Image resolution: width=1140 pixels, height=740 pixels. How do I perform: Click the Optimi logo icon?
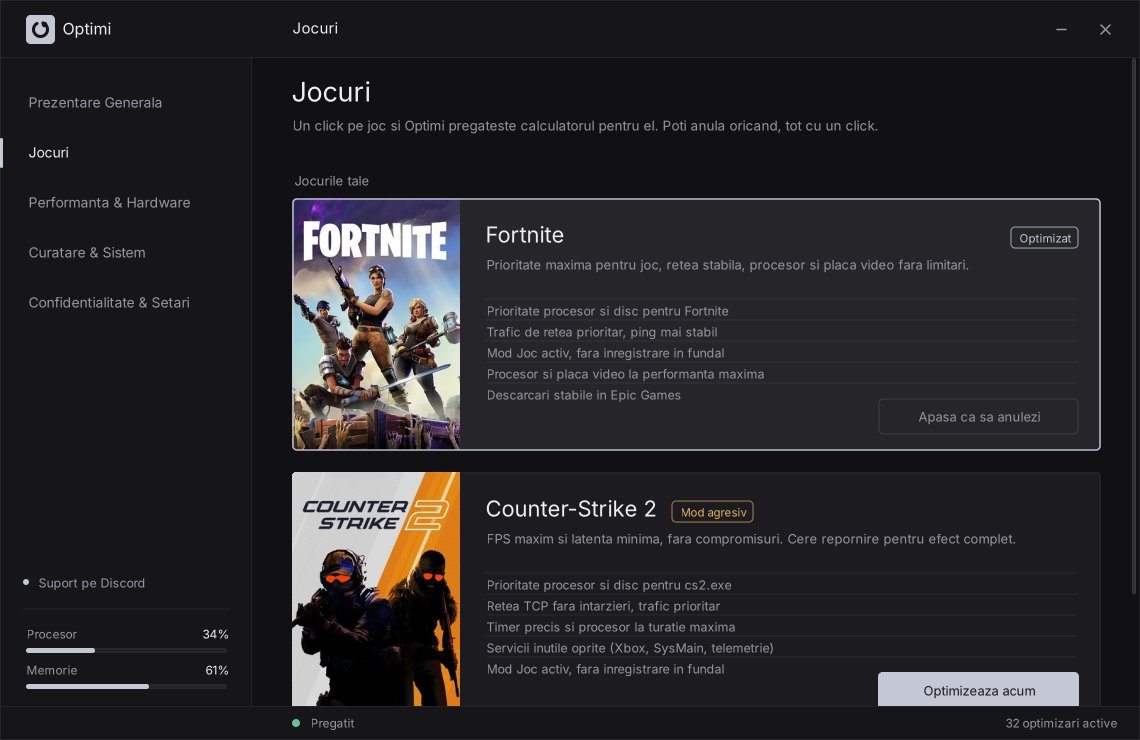(40, 29)
